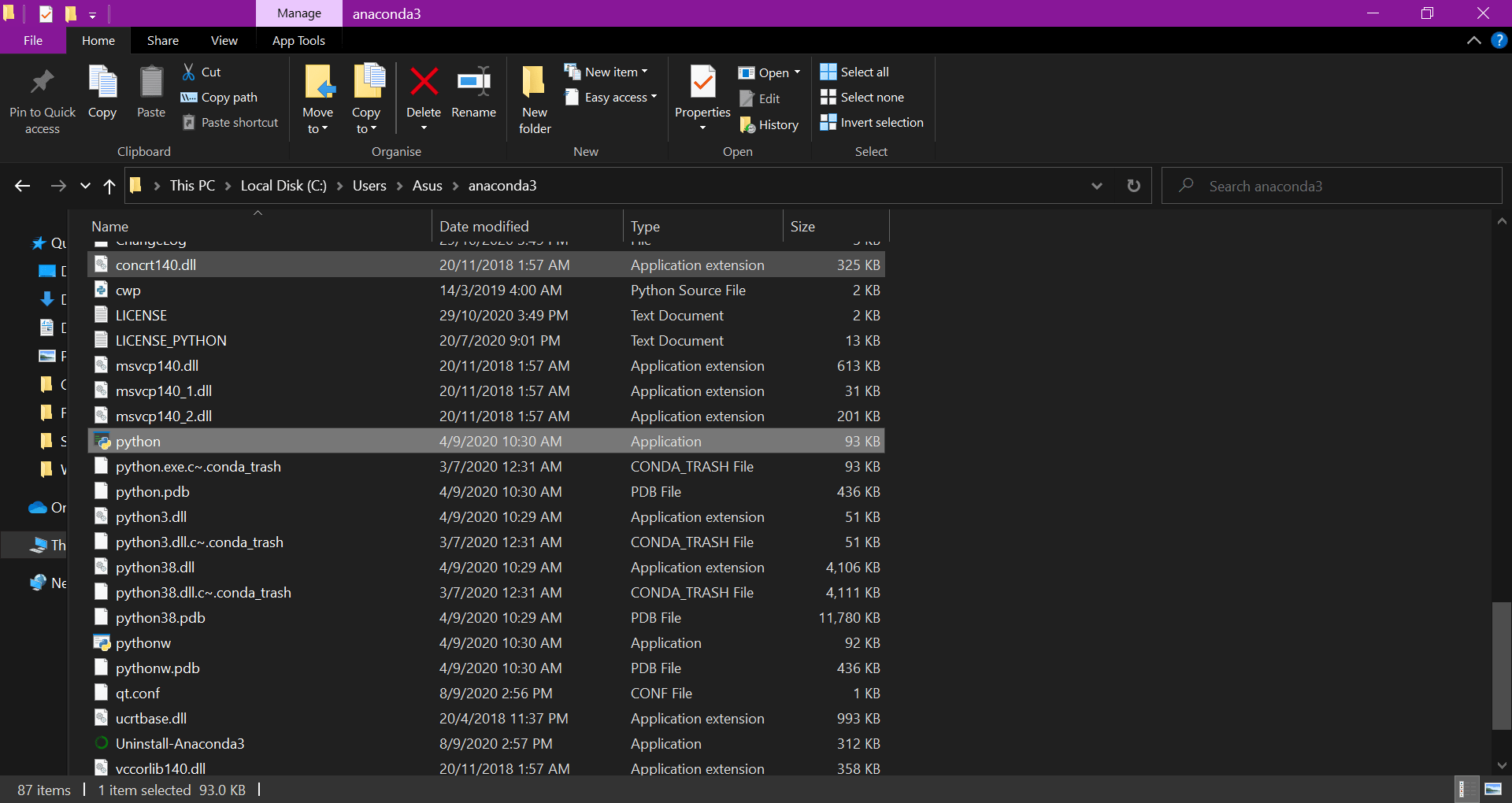This screenshot has width=1512, height=803.
Task: Select python.exe.c~.conda_trash file
Action: point(486,467)
